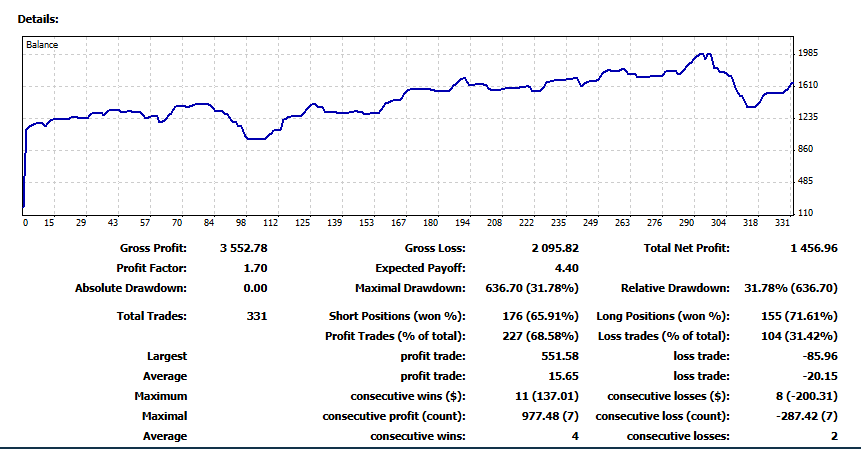Select the Absolute Drawdown: label
The width and height of the screenshot is (861, 449).
(x=131, y=288)
